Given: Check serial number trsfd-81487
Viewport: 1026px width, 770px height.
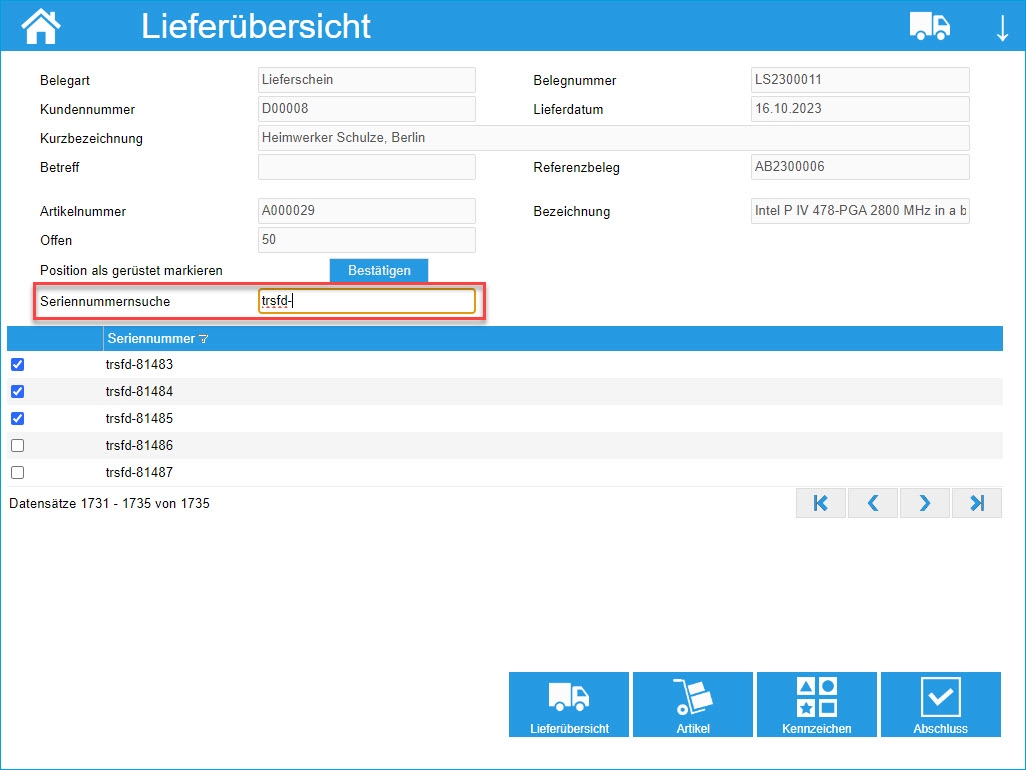Looking at the screenshot, I should tap(17, 472).
